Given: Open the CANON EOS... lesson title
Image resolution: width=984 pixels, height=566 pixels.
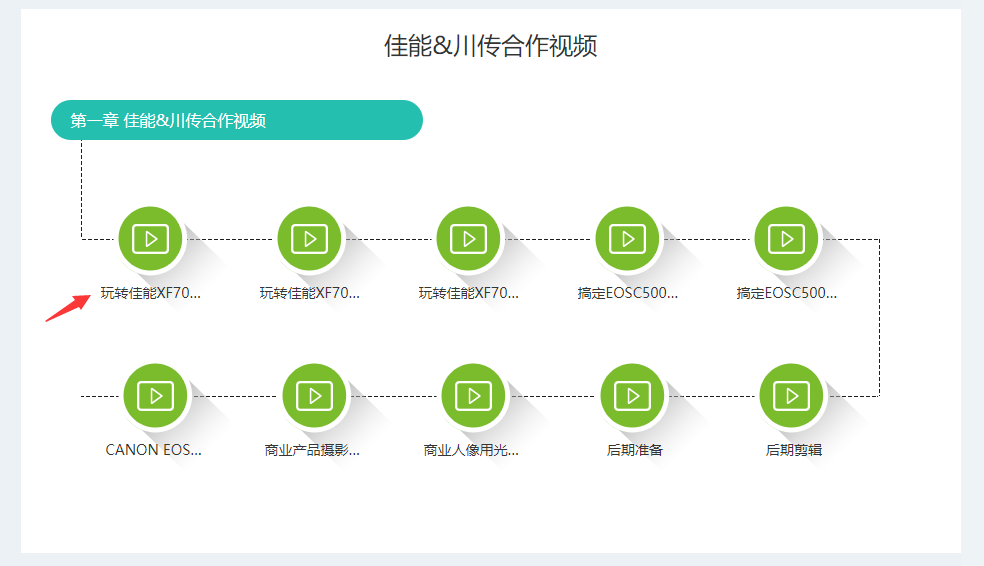Looking at the screenshot, I should click(154, 450).
